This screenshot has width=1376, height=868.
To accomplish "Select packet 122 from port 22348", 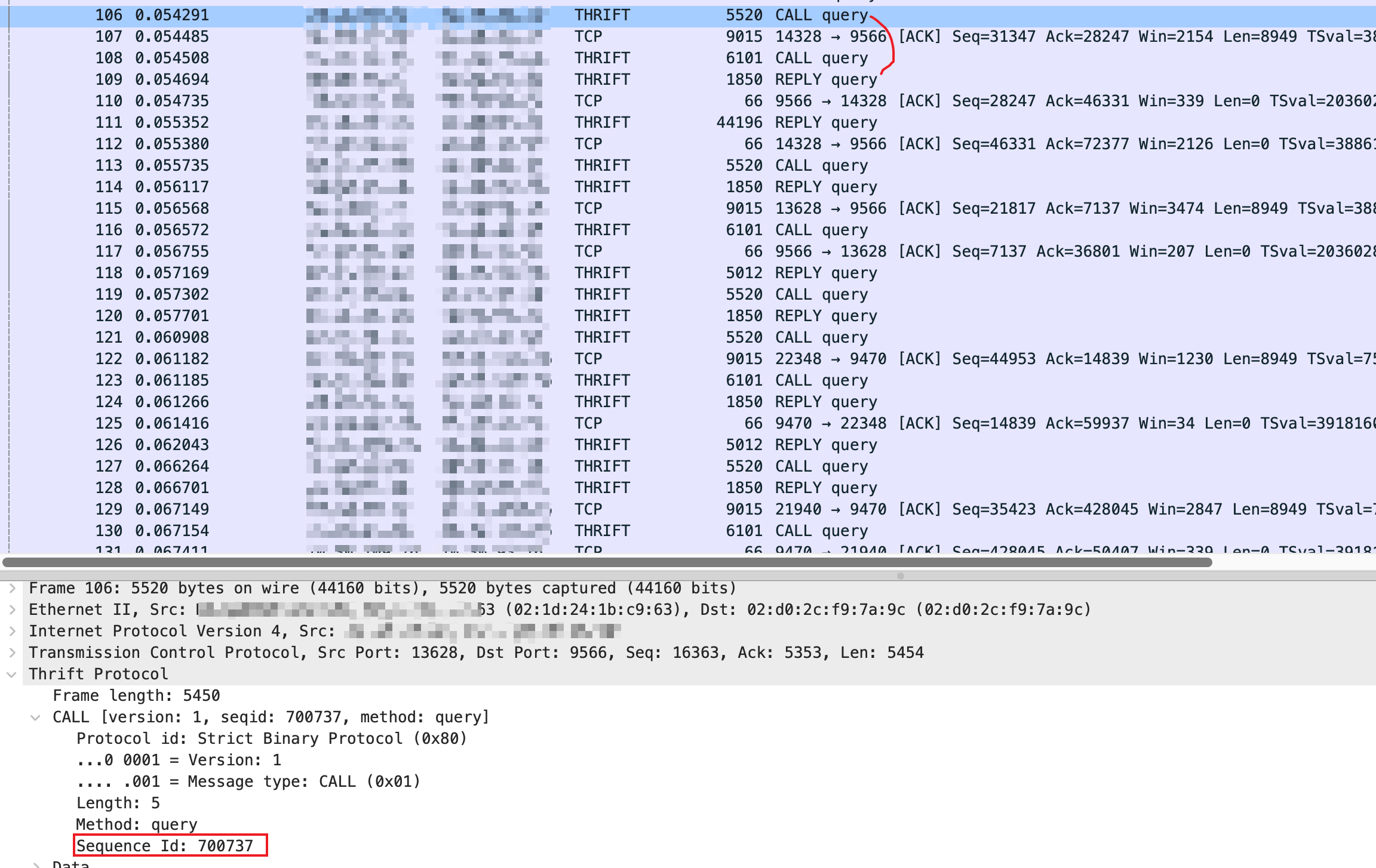I will click(x=688, y=359).
